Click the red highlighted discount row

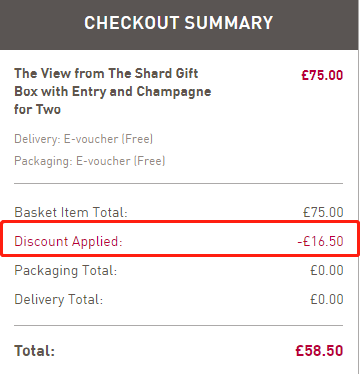[180, 239]
